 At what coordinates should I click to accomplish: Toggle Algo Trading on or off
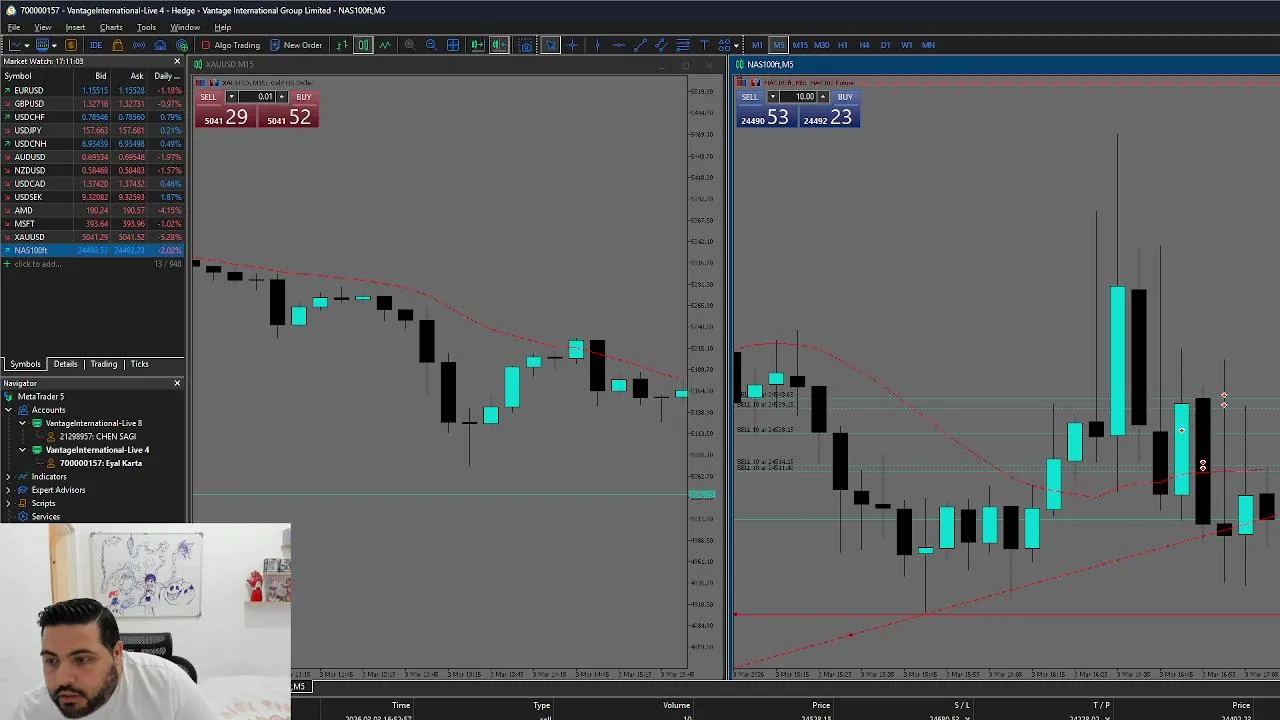231,45
